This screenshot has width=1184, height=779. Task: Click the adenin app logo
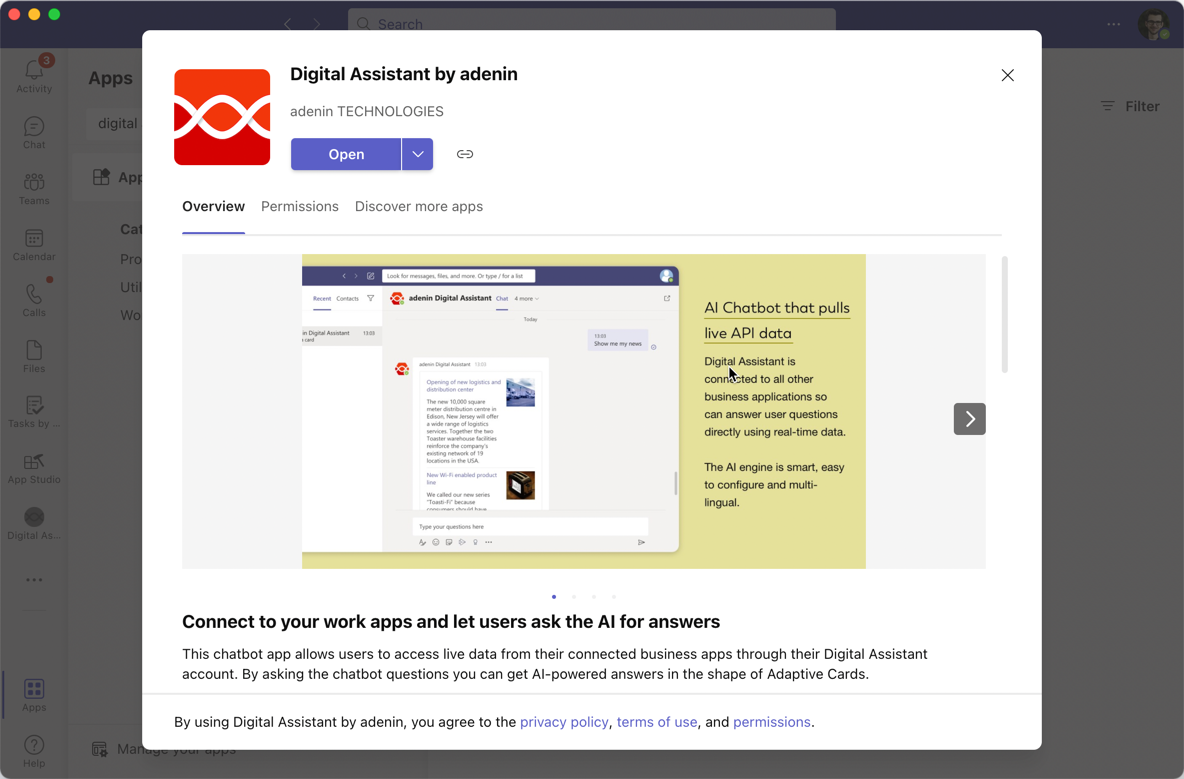[222, 117]
